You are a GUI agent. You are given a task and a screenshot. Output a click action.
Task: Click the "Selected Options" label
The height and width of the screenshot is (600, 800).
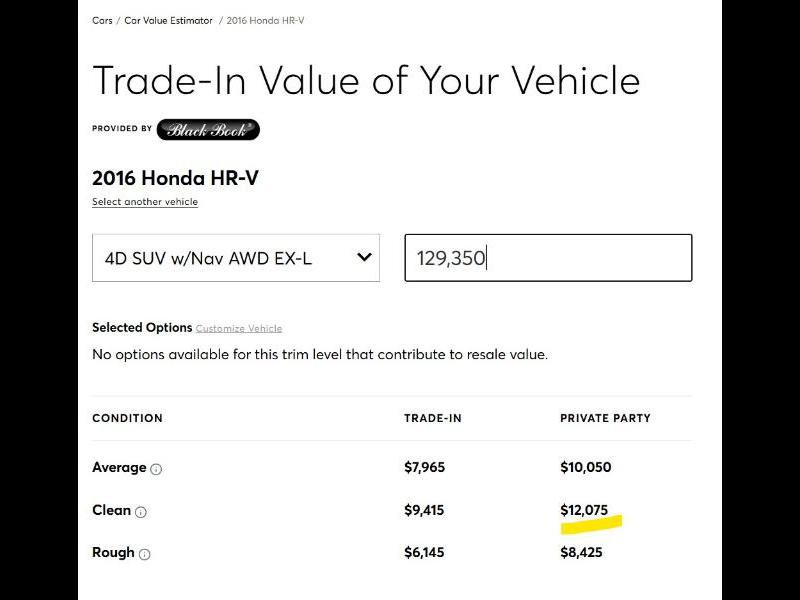(141, 327)
